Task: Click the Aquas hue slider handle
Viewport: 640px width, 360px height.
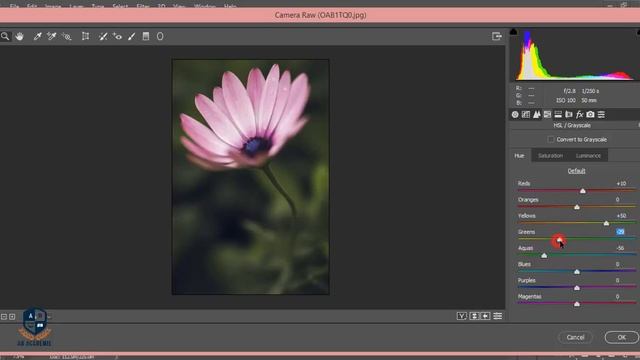Action: [544, 256]
